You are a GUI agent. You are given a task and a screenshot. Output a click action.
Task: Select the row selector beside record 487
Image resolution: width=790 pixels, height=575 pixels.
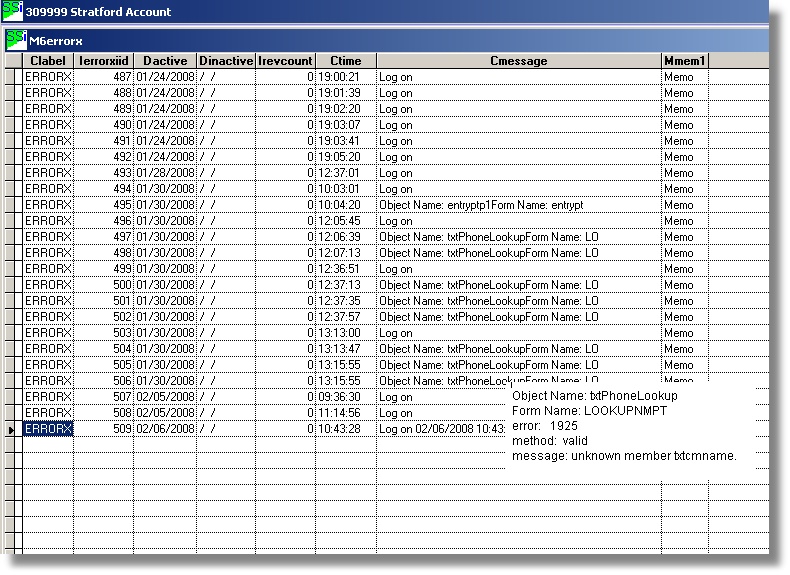12,77
